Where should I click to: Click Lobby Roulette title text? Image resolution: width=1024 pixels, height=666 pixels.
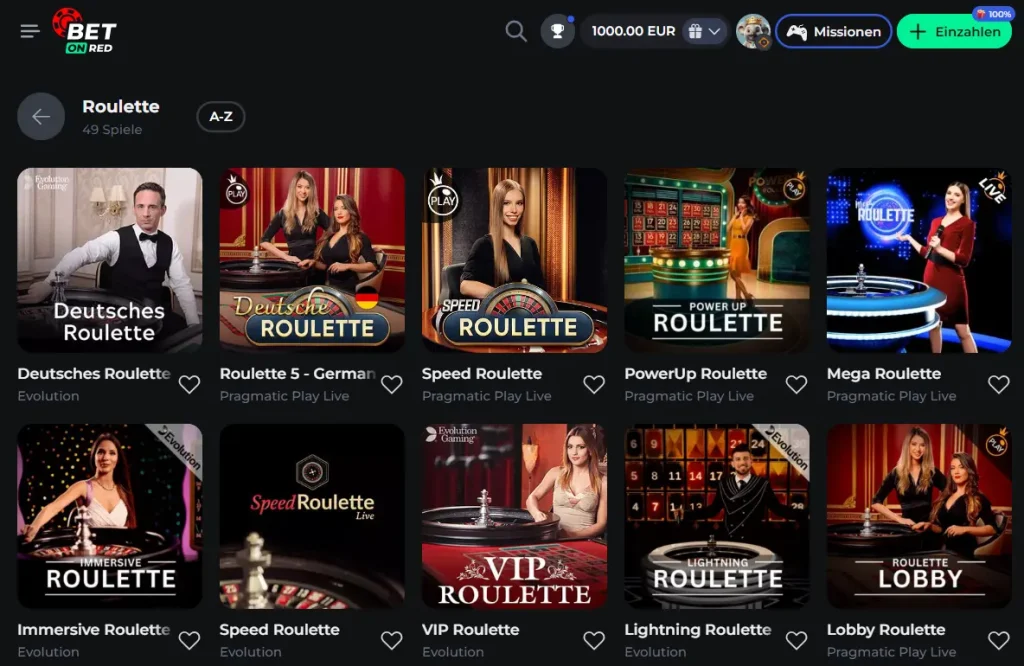[886, 629]
